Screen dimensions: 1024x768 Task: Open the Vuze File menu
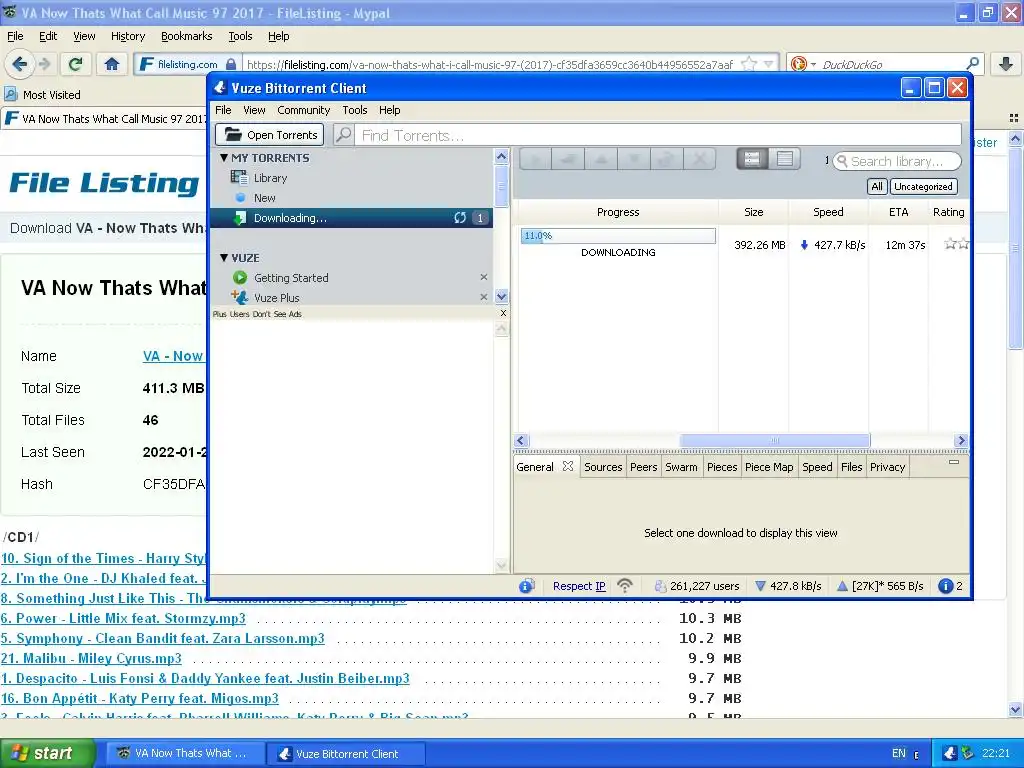tap(223, 110)
